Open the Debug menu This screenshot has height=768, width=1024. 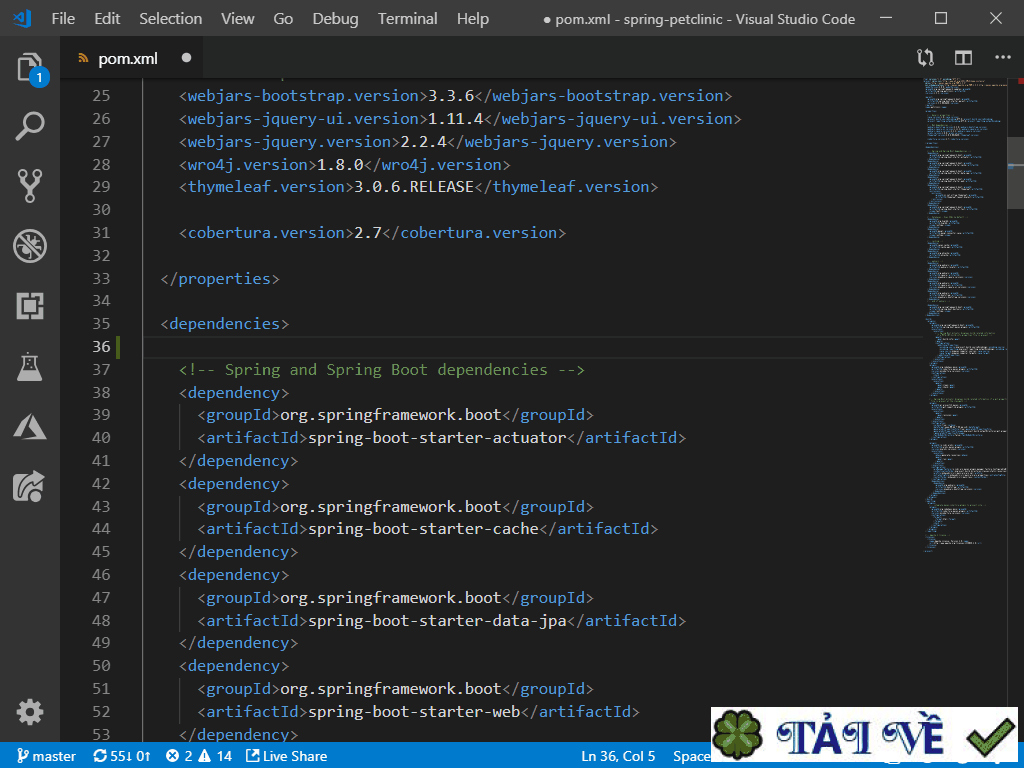(x=334, y=18)
